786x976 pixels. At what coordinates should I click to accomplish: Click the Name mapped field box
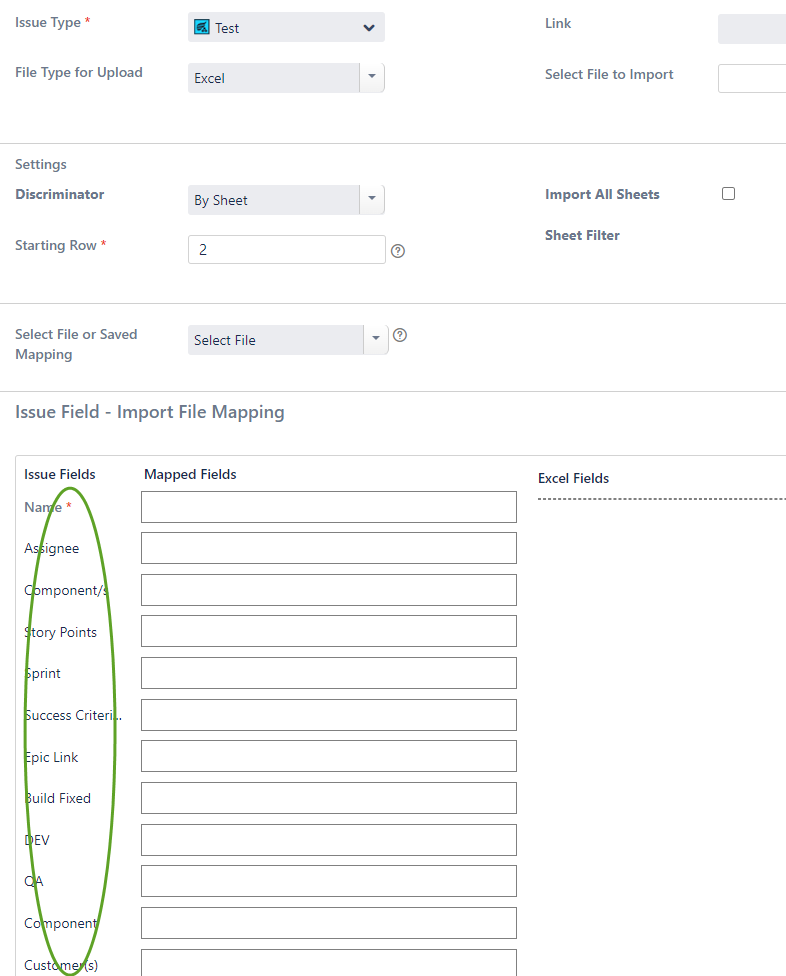(328, 507)
